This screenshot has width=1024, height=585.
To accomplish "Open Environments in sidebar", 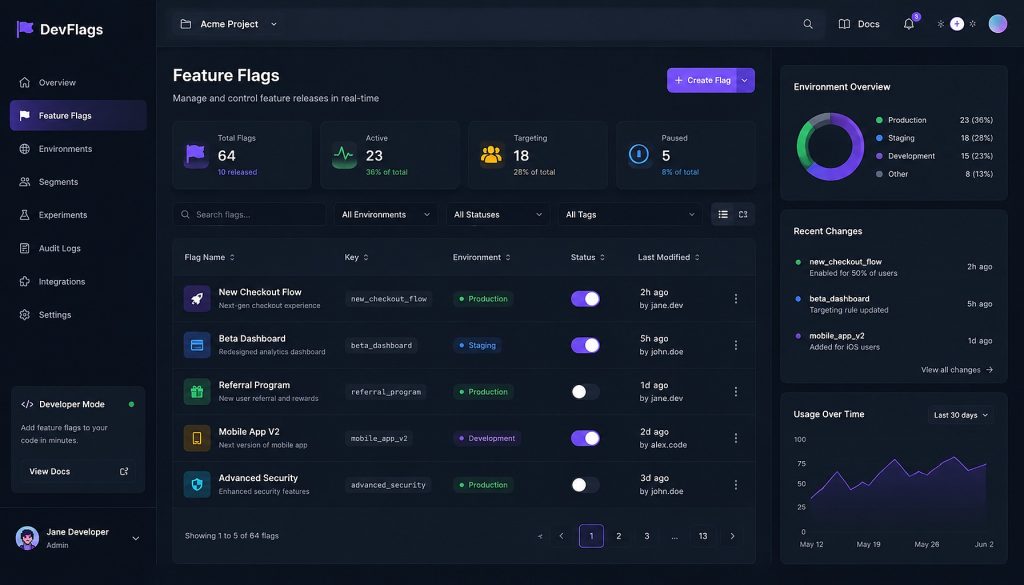I will click(x=78, y=149).
